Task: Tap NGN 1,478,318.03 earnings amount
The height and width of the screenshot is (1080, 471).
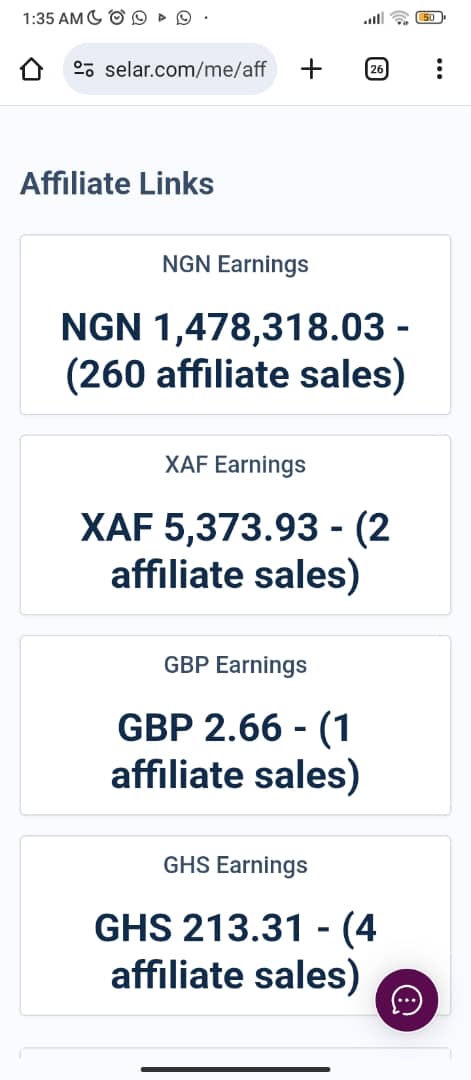Action: point(222,327)
